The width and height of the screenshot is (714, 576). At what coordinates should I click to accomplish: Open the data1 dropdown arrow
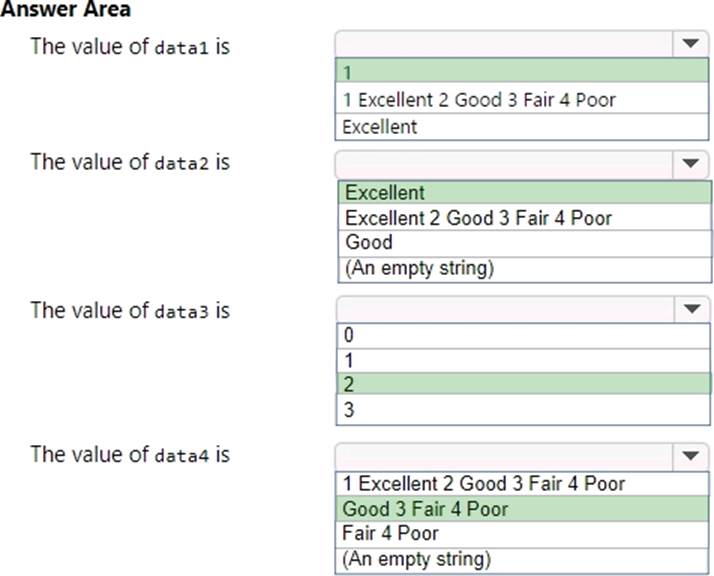(690, 45)
